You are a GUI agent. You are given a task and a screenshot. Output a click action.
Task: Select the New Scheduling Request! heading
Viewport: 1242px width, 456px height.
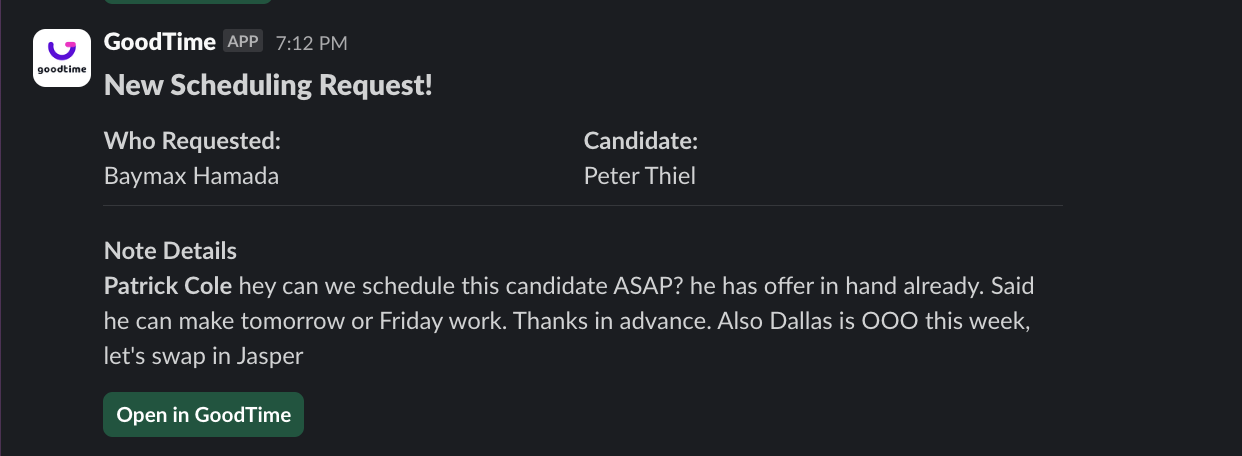(268, 86)
